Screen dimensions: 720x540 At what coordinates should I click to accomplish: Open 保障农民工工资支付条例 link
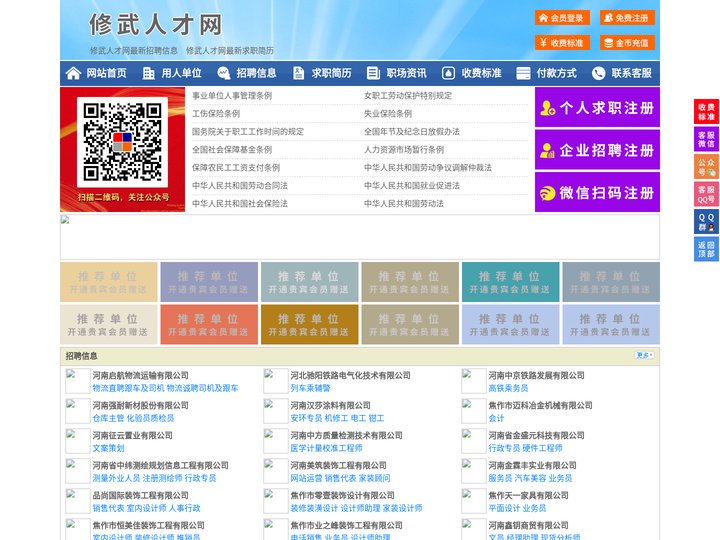pos(236,167)
